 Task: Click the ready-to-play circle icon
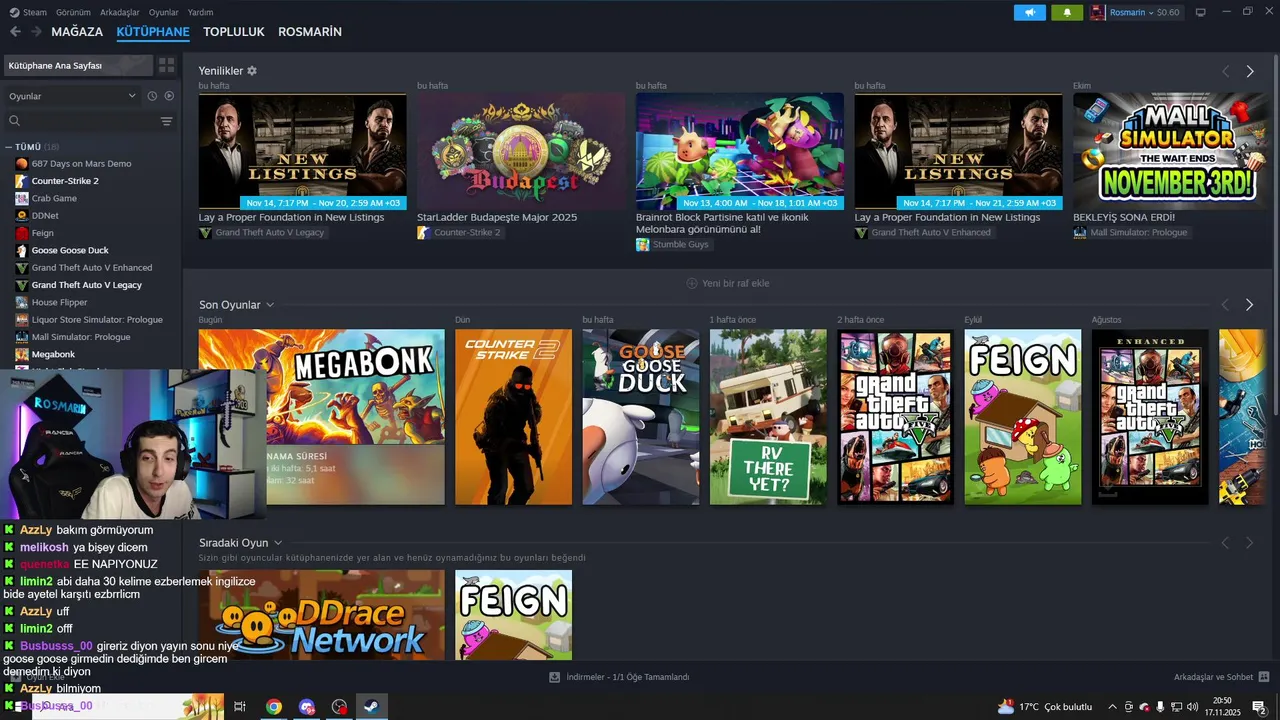[169, 96]
